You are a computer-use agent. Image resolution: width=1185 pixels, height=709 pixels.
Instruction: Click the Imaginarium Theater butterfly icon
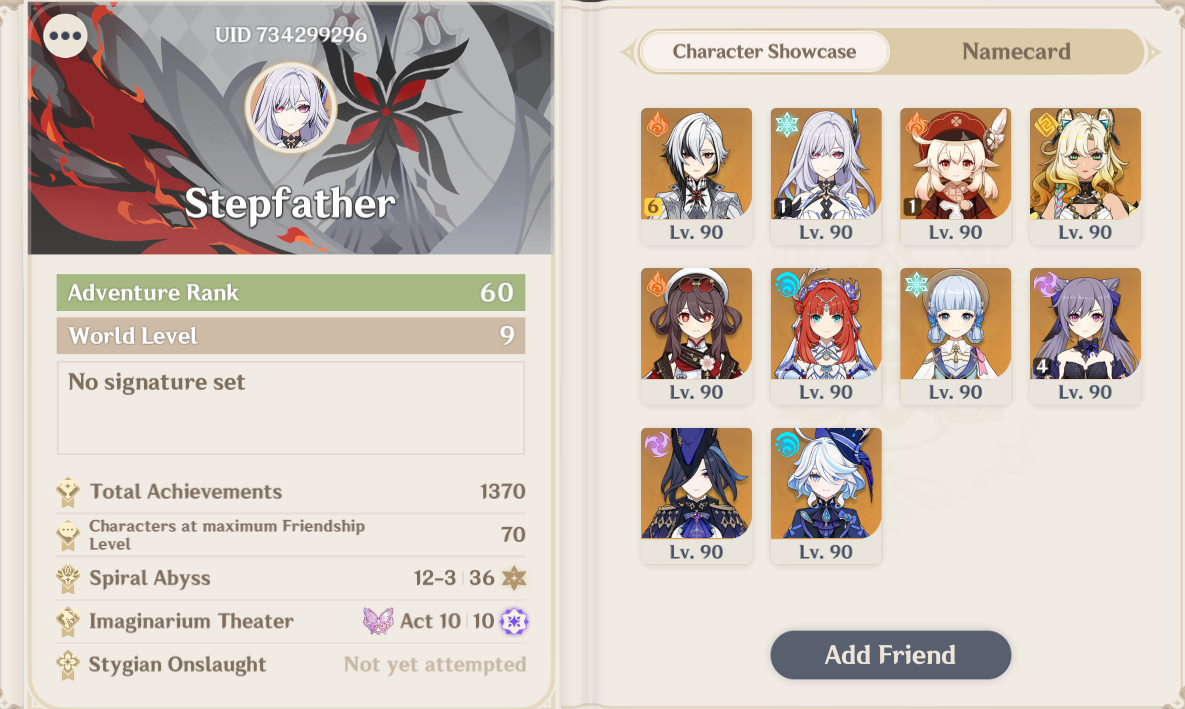tap(378, 621)
